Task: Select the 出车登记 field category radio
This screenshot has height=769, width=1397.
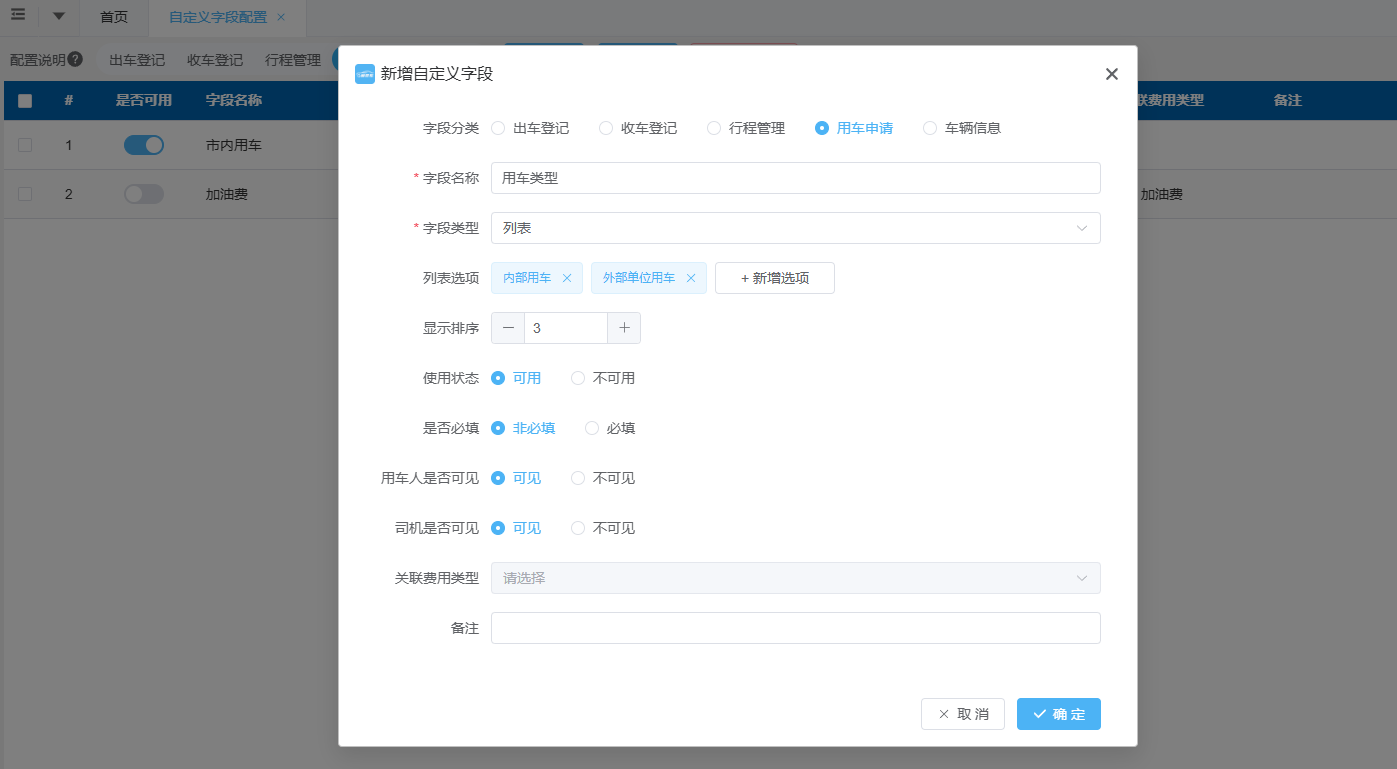Action: point(498,128)
